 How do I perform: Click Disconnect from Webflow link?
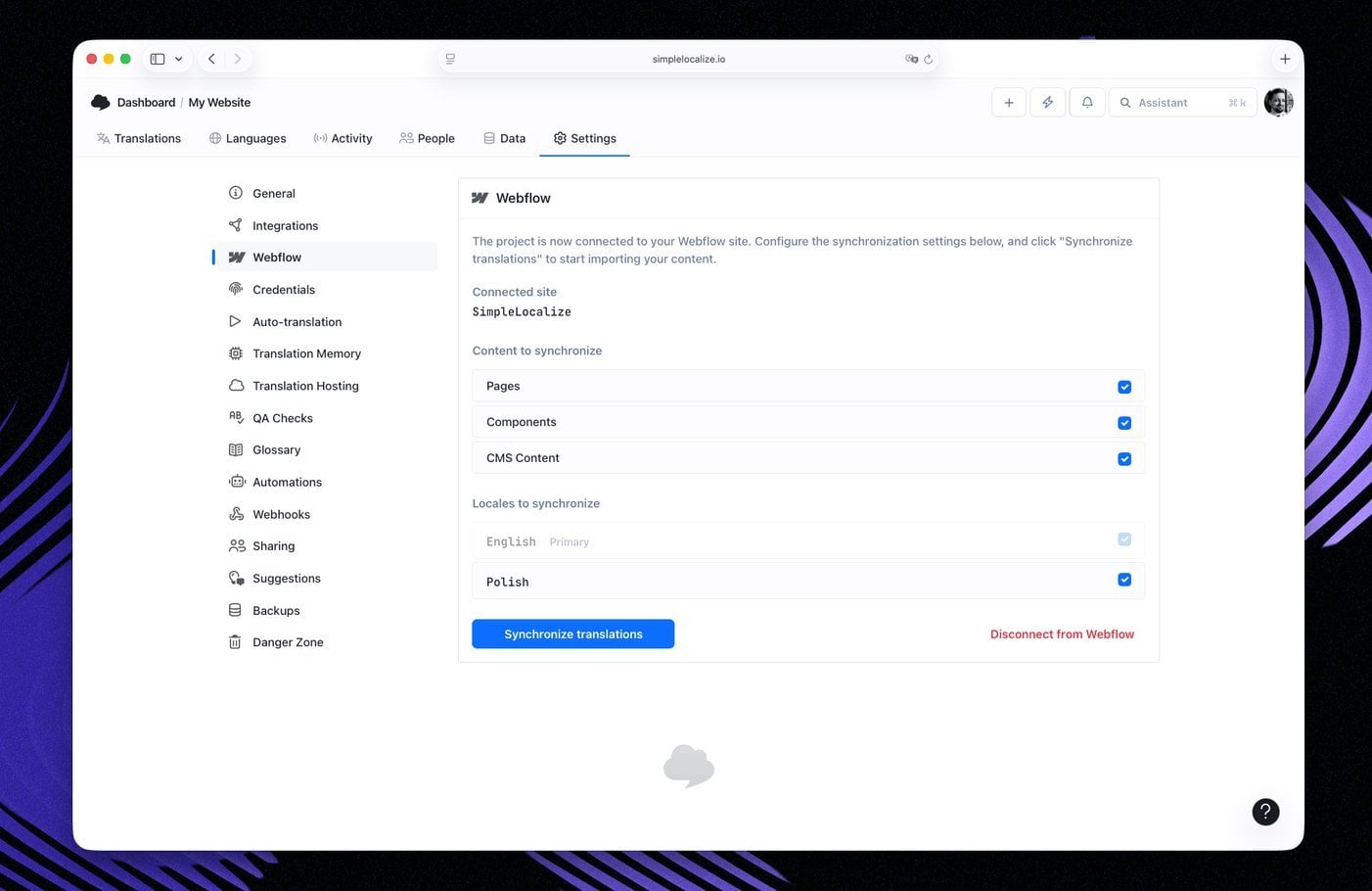point(1062,633)
